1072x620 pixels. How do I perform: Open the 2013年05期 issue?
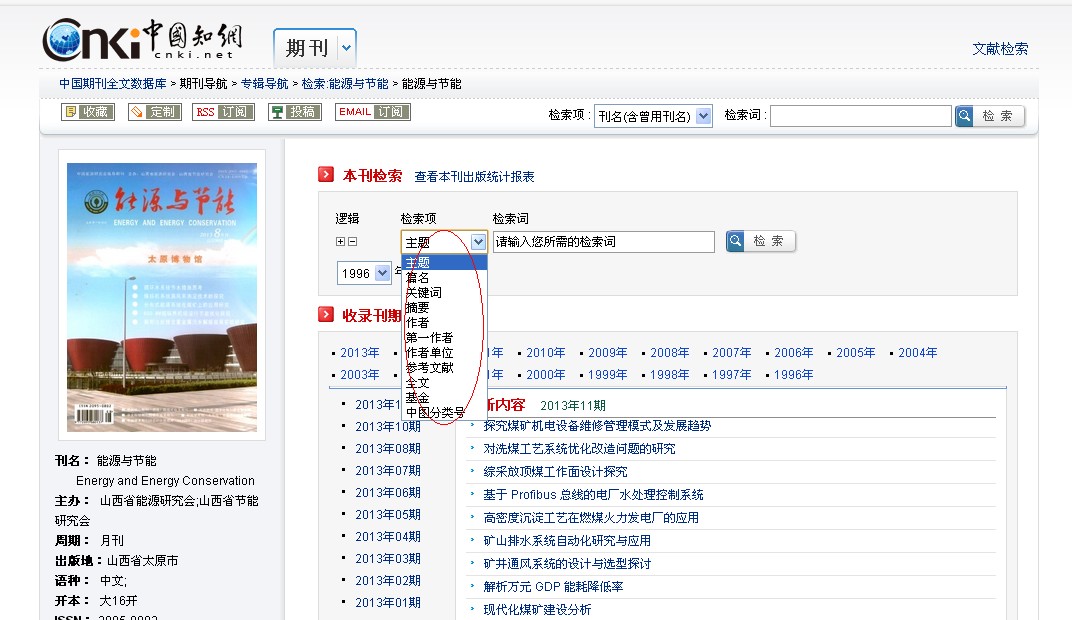(388, 514)
